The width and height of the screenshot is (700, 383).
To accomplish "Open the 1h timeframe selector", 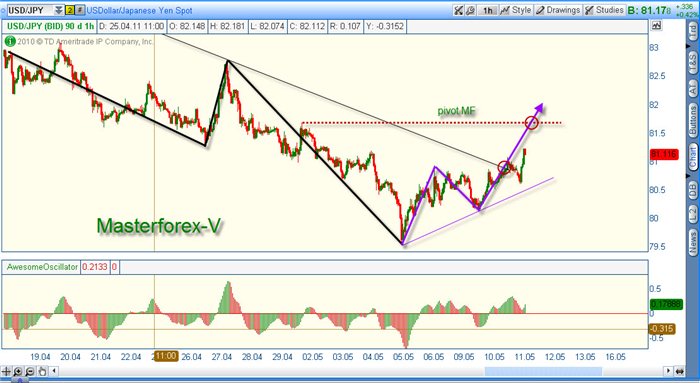I will click(x=487, y=10).
